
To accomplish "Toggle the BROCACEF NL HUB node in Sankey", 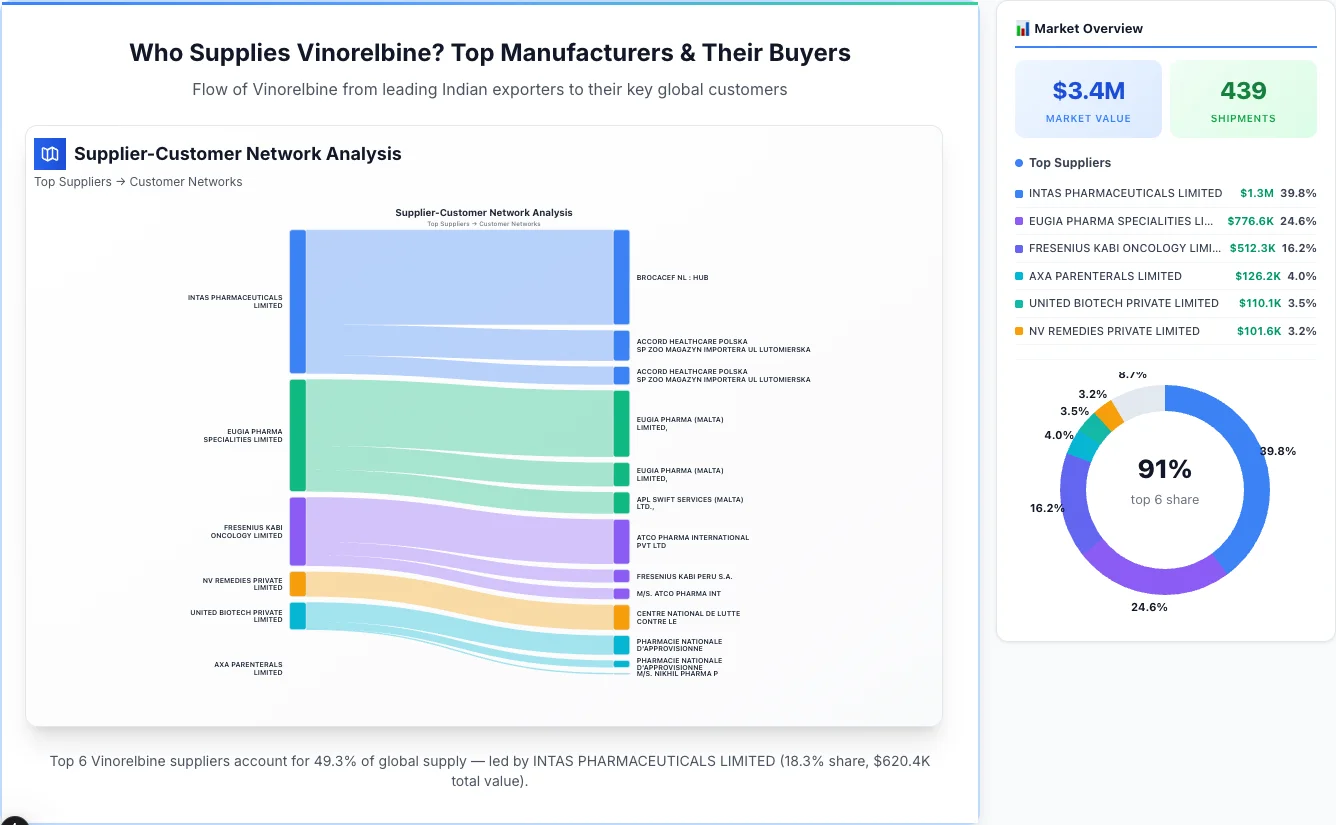I will coord(621,277).
